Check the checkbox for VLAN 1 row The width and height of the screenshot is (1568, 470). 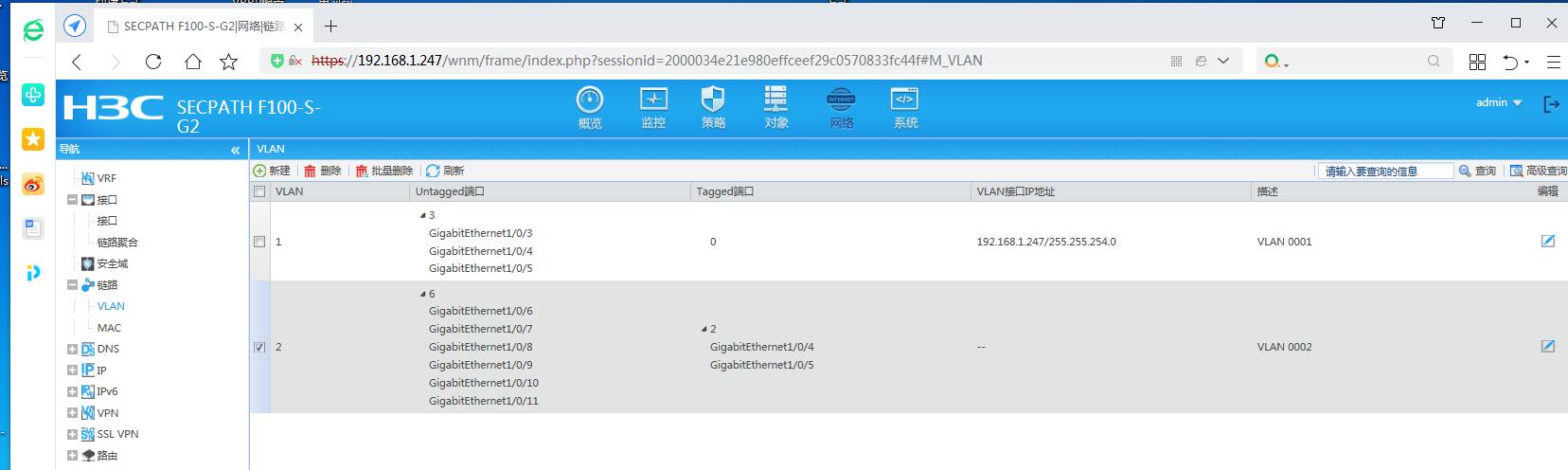[x=259, y=242]
